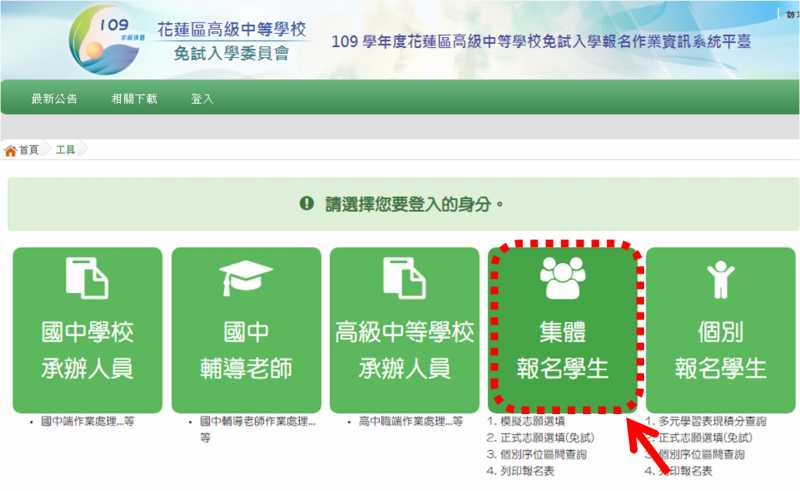Screen dimensions: 800x491
Task: Open the 相關下載 menu item
Action: click(134, 99)
